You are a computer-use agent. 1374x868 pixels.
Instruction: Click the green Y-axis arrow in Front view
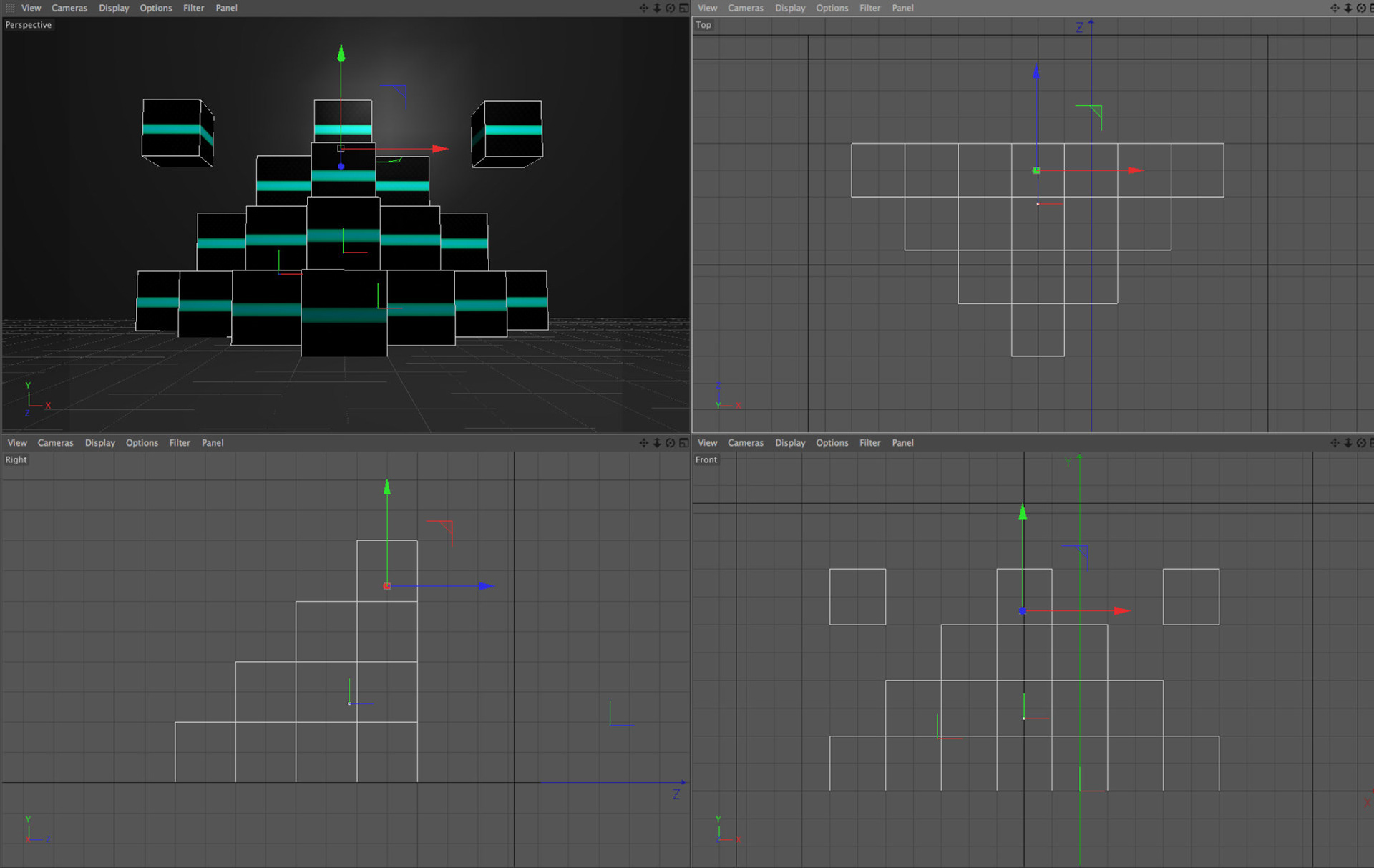(x=1023, y=512)
